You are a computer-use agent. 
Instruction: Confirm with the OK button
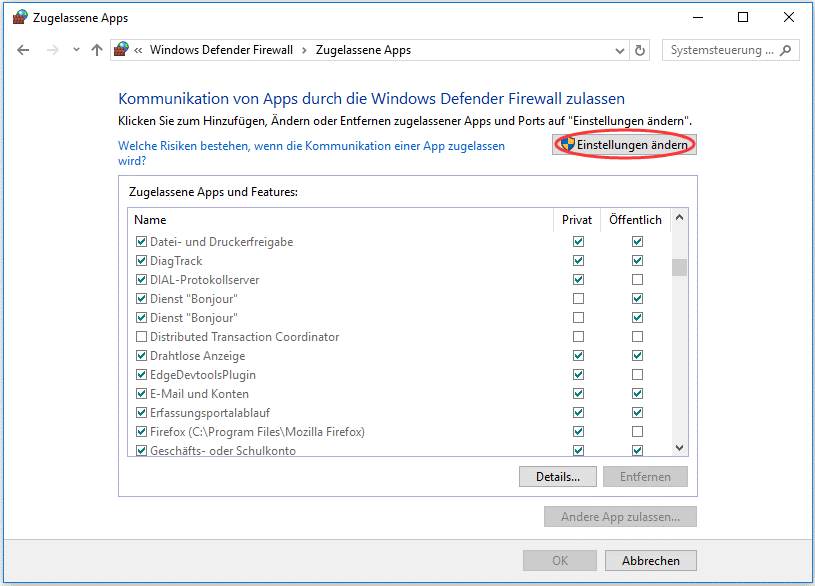(x=560, y=561)
